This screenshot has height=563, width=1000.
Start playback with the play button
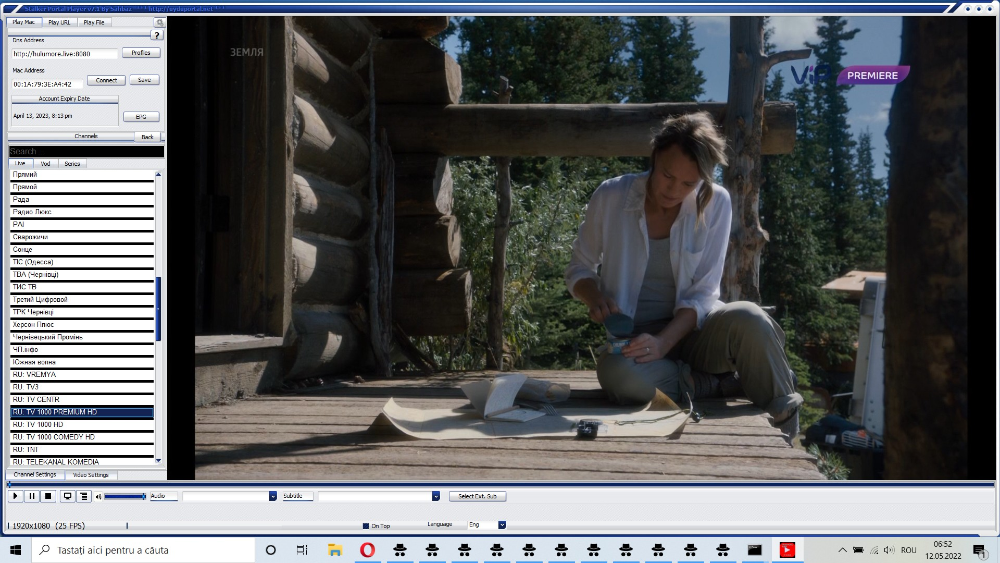click(x=15, y=496)
